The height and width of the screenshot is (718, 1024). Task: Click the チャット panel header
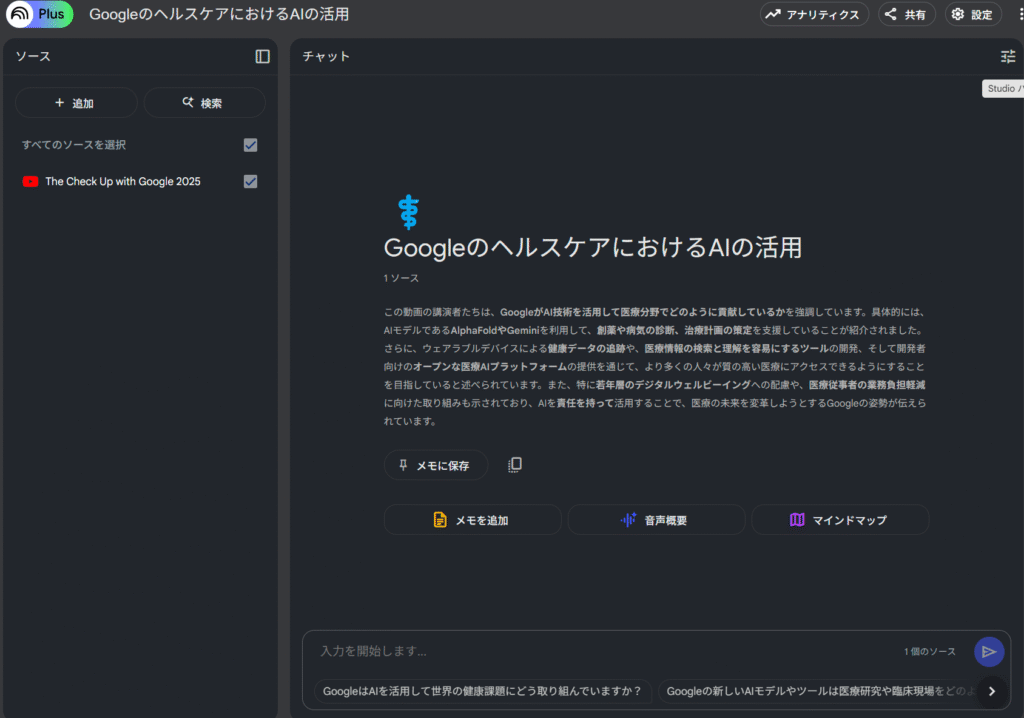click(x=326, y=57)
